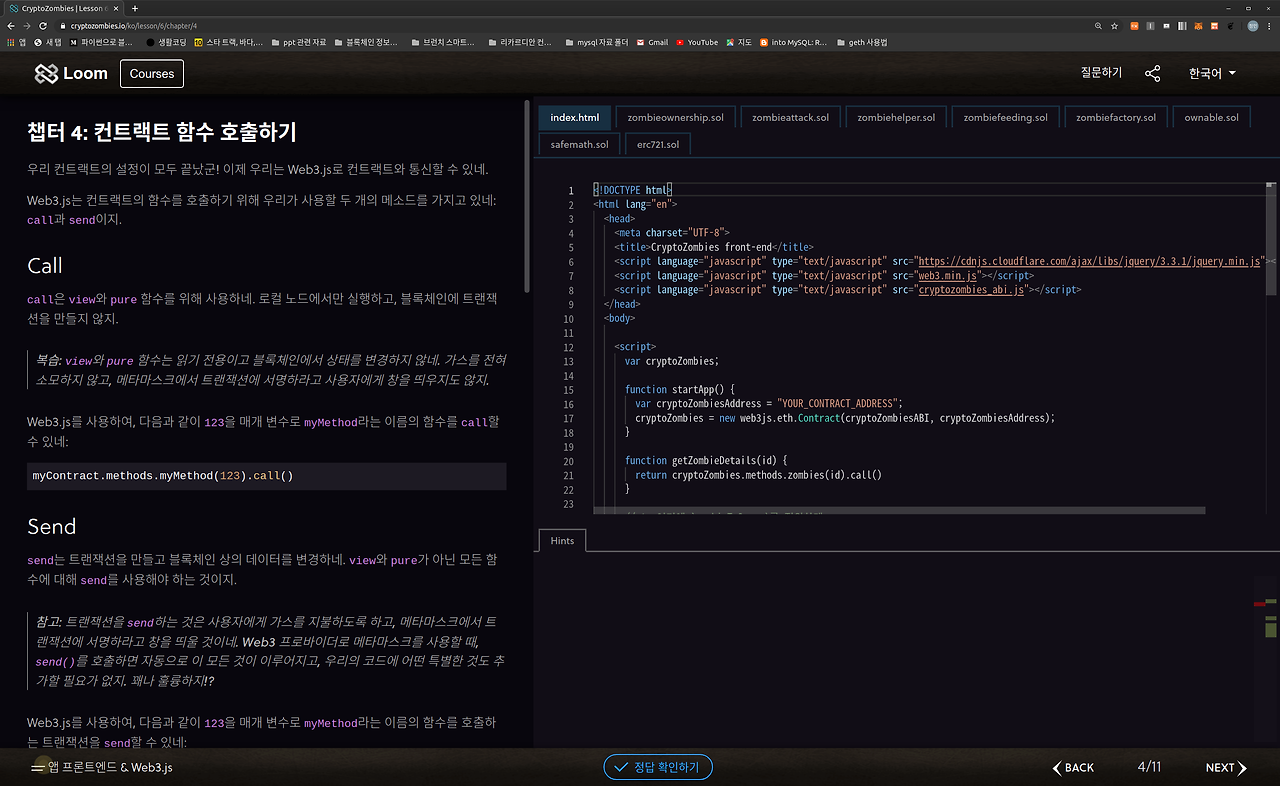Image resolution: width=1280 pixels, height=786 pixels.
Task: Open the 리카르디안 컨 bookmark folder
Action: click(x=519, y=42)
